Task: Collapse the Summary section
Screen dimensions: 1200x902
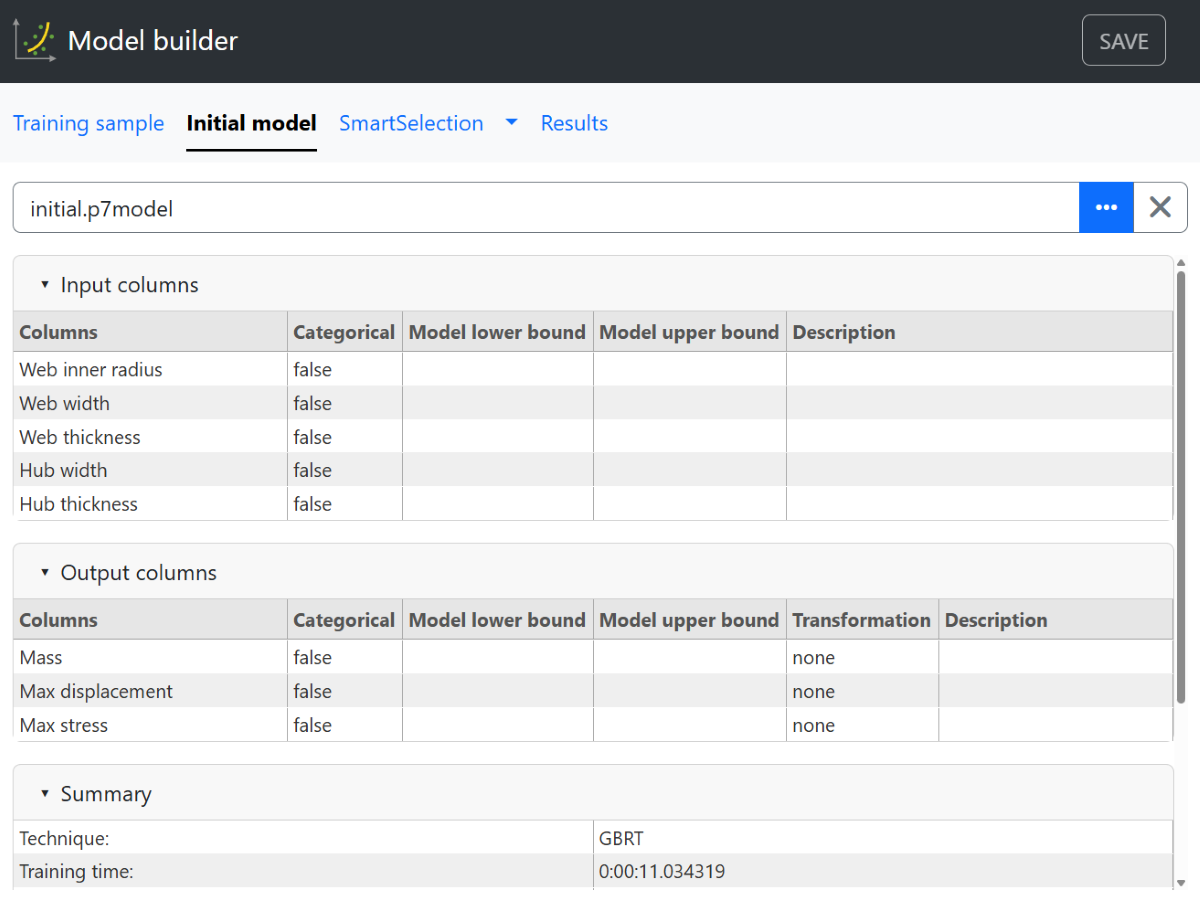Action: [44, 793]
